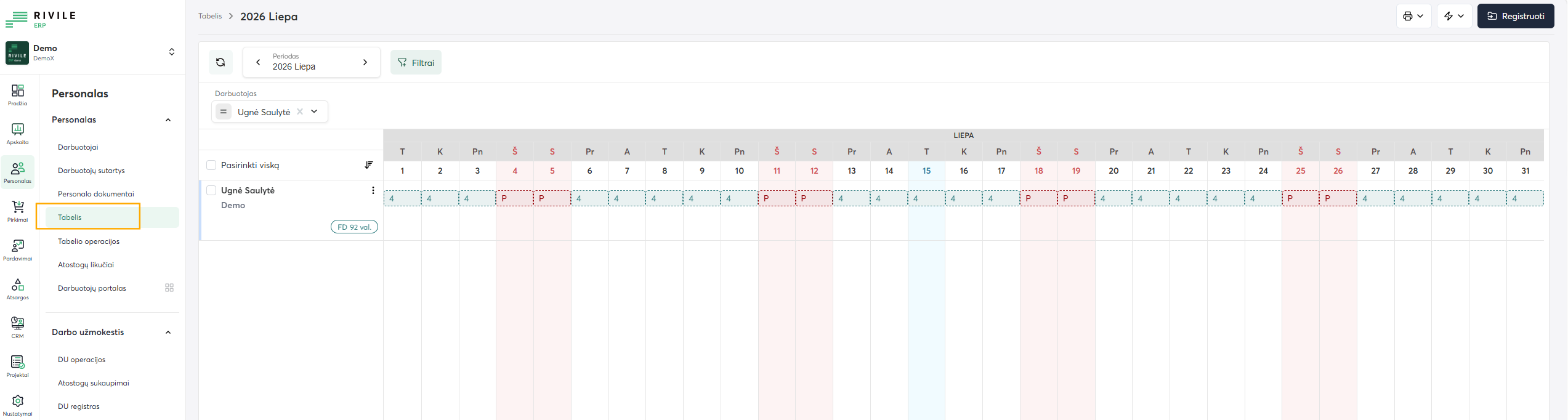Select day 1 column header
The height and width of the screenshot is (420, 1568).
402,171
